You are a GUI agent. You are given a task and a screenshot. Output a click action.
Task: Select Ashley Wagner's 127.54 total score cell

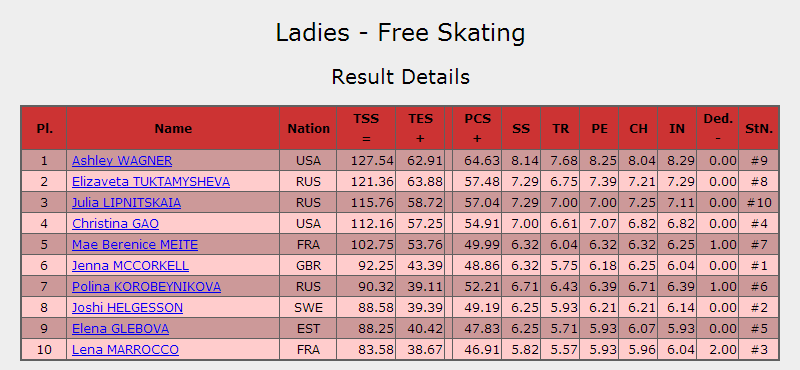pos(366,161)
